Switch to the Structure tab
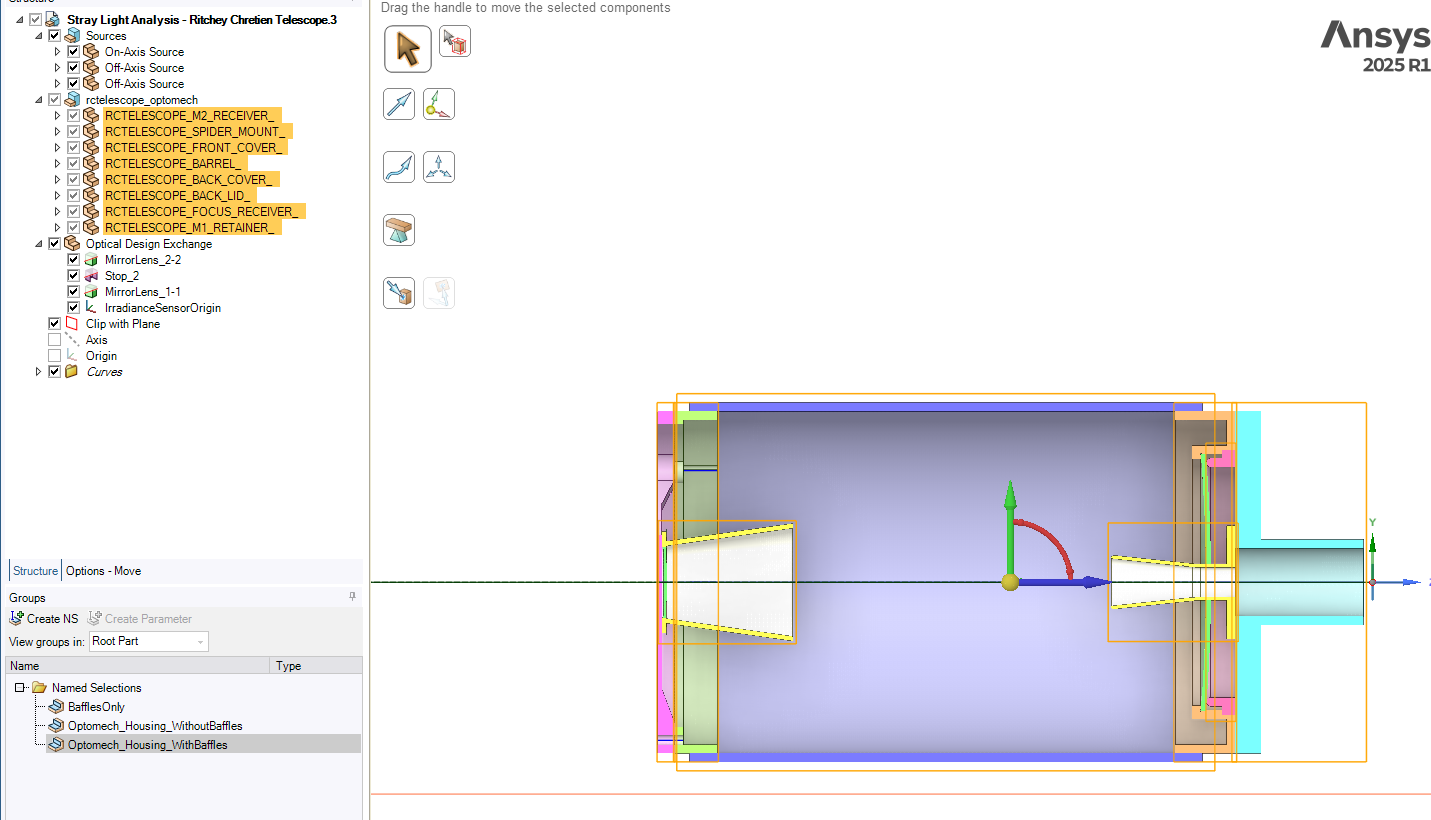Image resolution: width=1431 pixels, height=820 pixels. [x=35, y=571]
